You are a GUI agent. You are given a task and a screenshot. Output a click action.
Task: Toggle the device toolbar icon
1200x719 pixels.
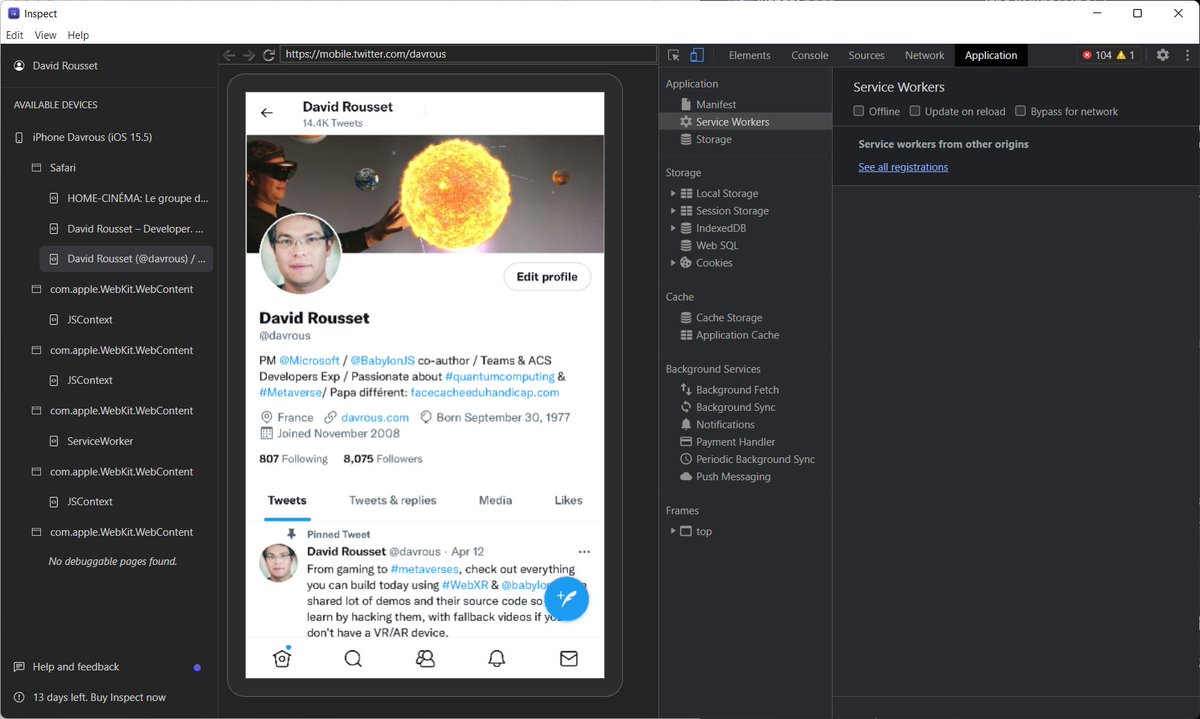697,55
